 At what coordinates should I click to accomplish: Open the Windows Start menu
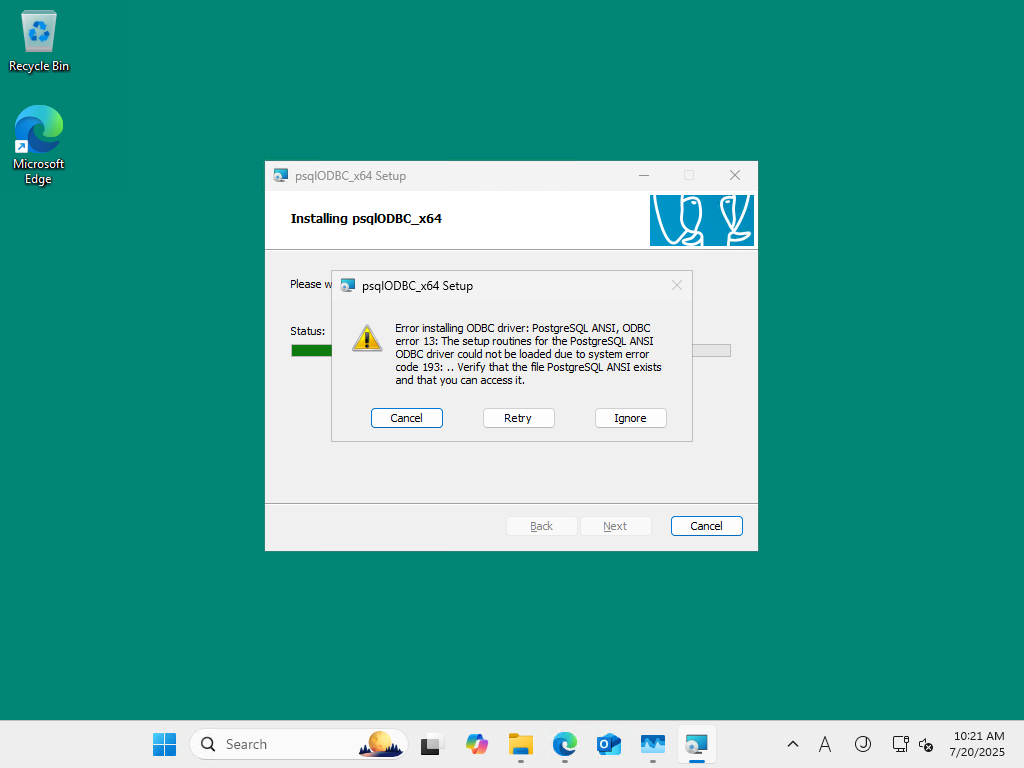click(165, 744)
